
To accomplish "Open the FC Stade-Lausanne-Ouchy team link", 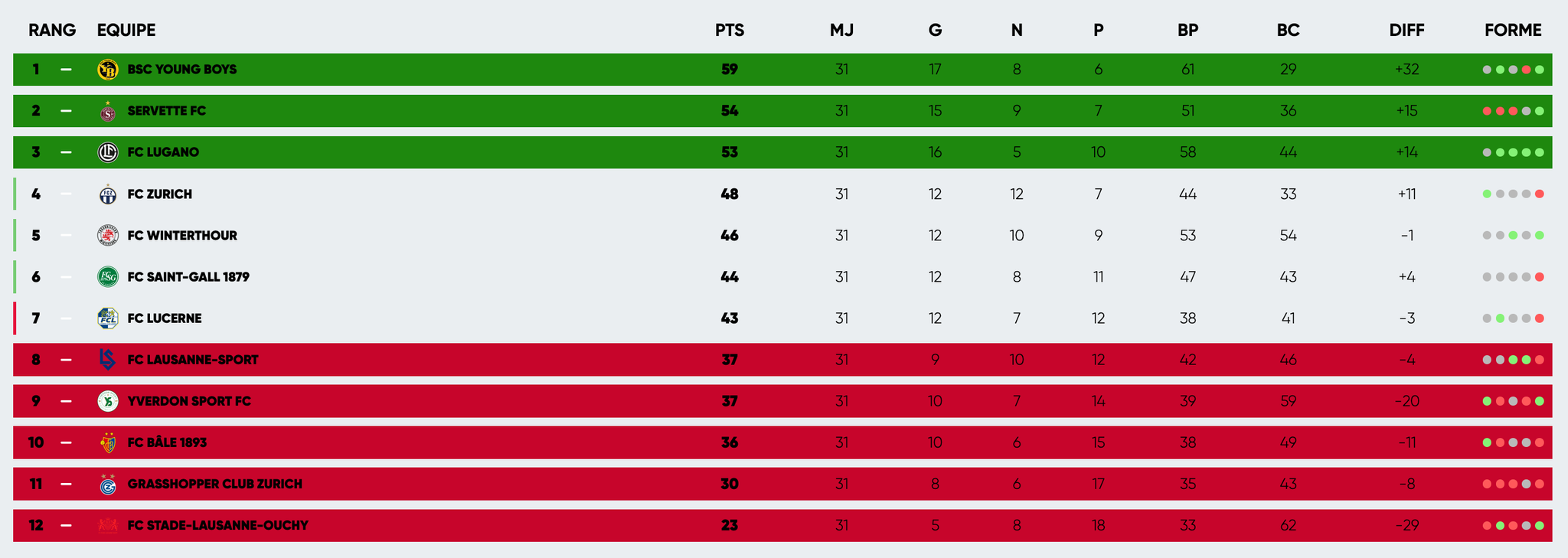I will (217, 525).
